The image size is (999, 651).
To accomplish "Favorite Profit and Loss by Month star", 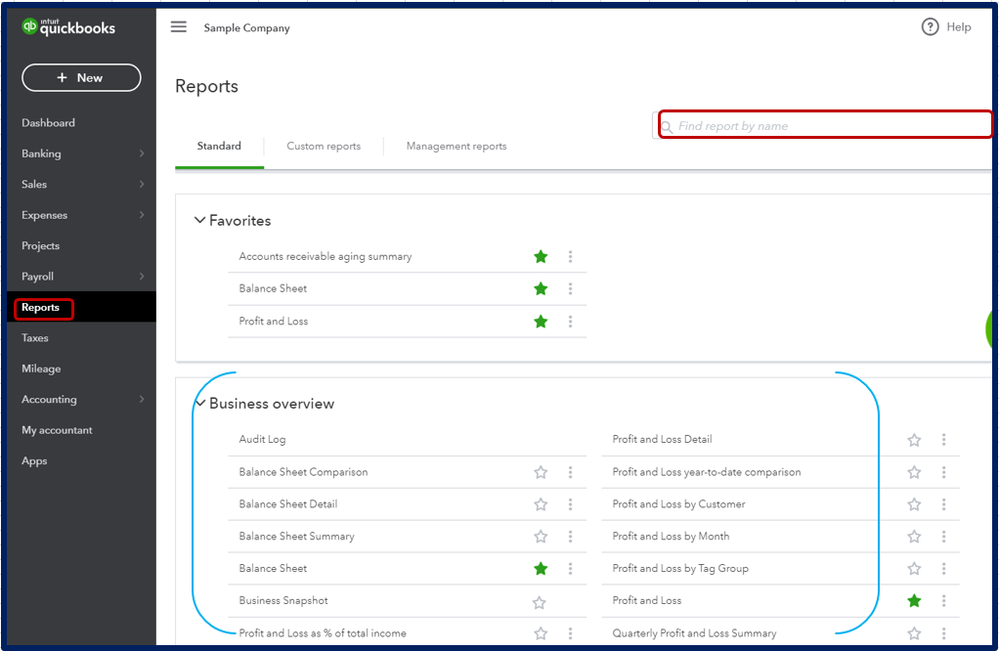I will tap(914, 536).
